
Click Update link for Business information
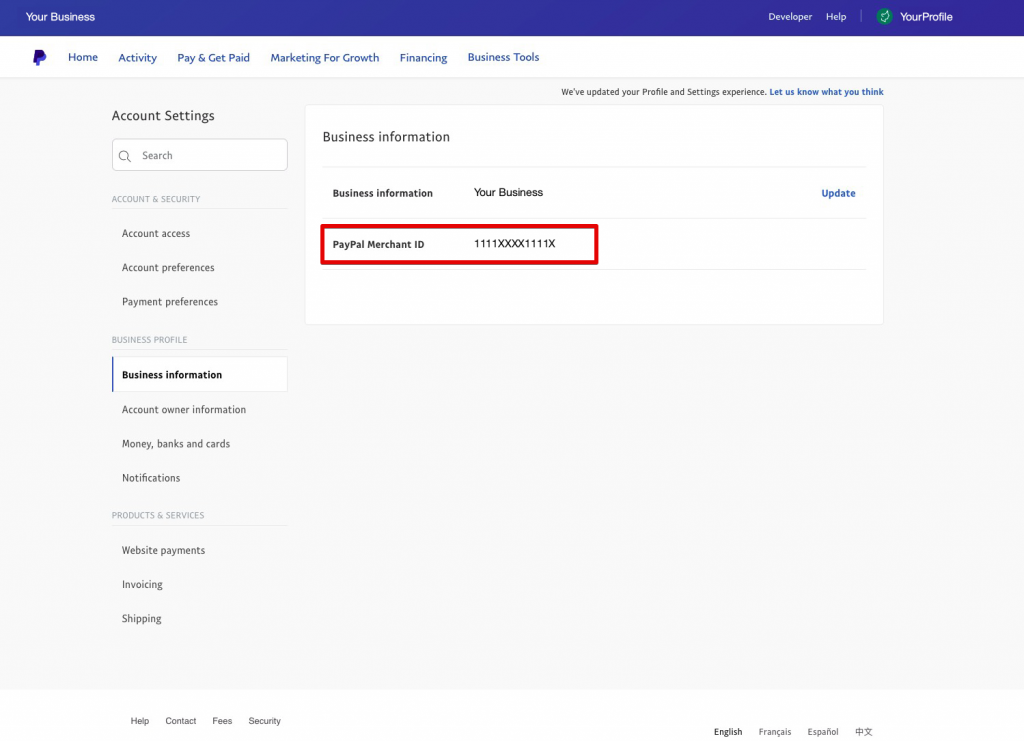tap(838, 194)
